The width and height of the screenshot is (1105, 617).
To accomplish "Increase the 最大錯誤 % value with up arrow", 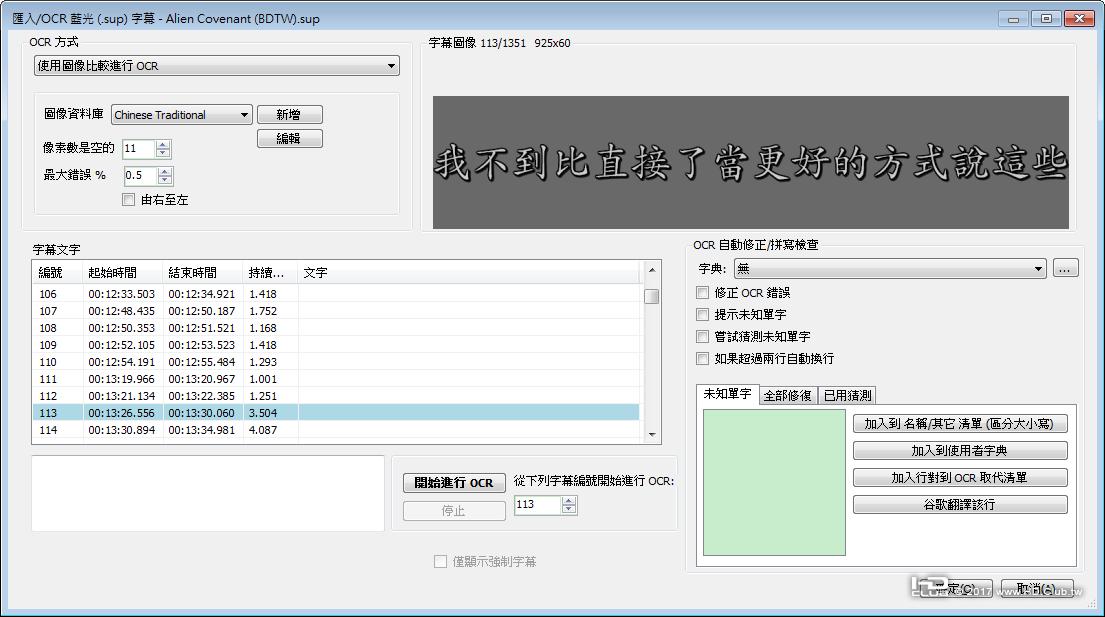I will (165, 171).
